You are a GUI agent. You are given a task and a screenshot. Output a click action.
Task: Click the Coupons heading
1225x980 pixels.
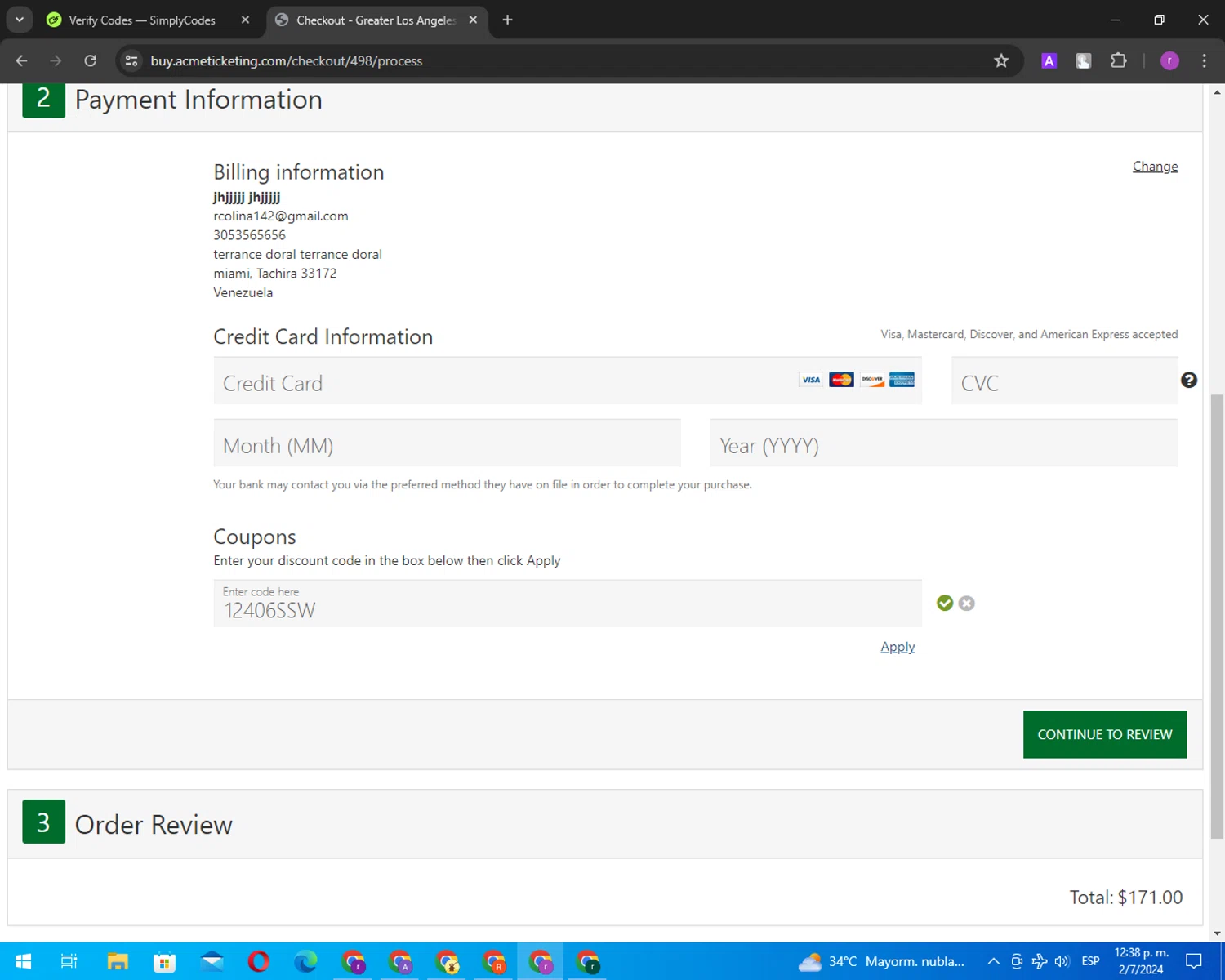pos(255,537)
